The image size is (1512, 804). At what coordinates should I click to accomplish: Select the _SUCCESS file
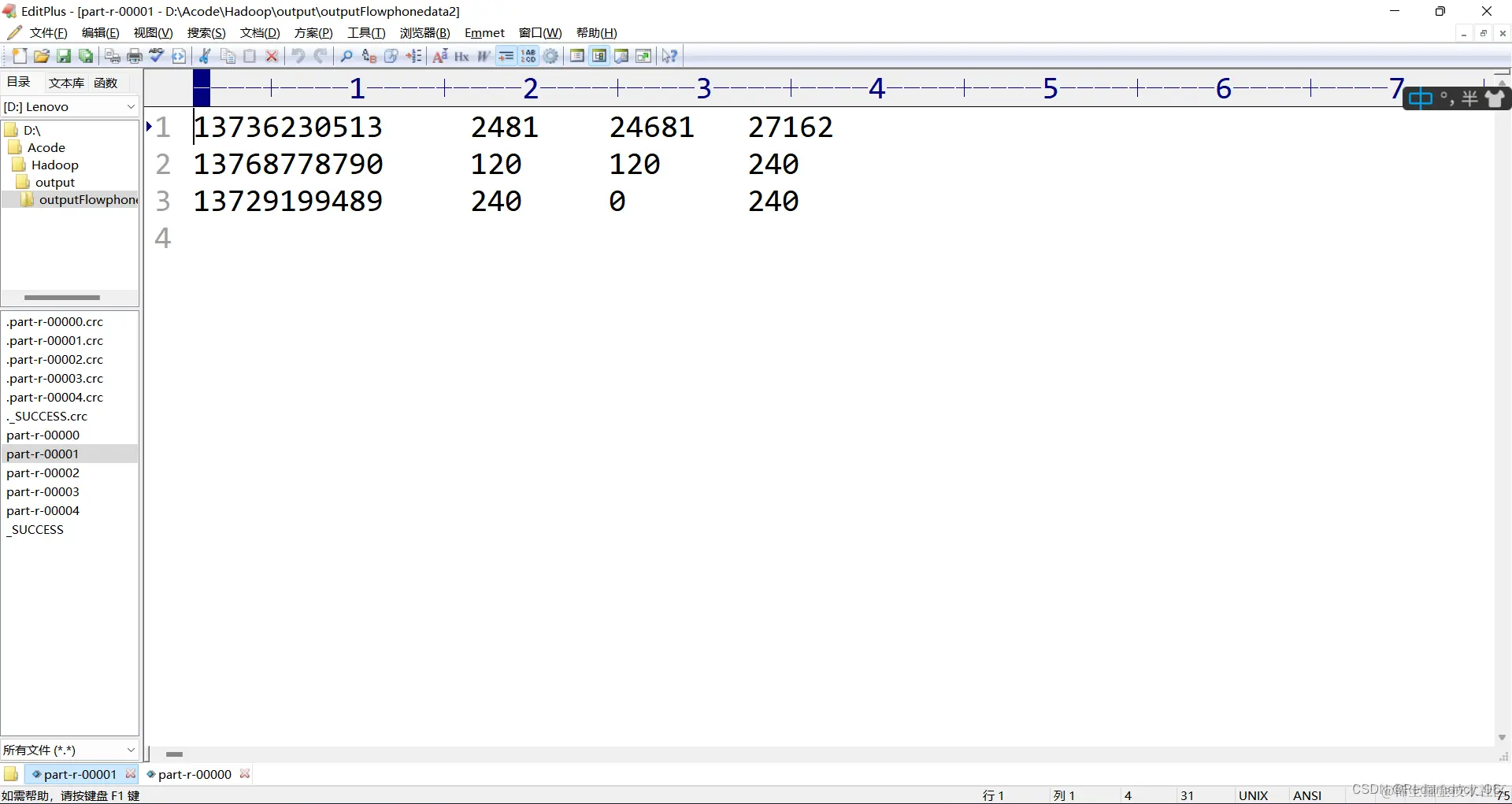pos(35,529)
